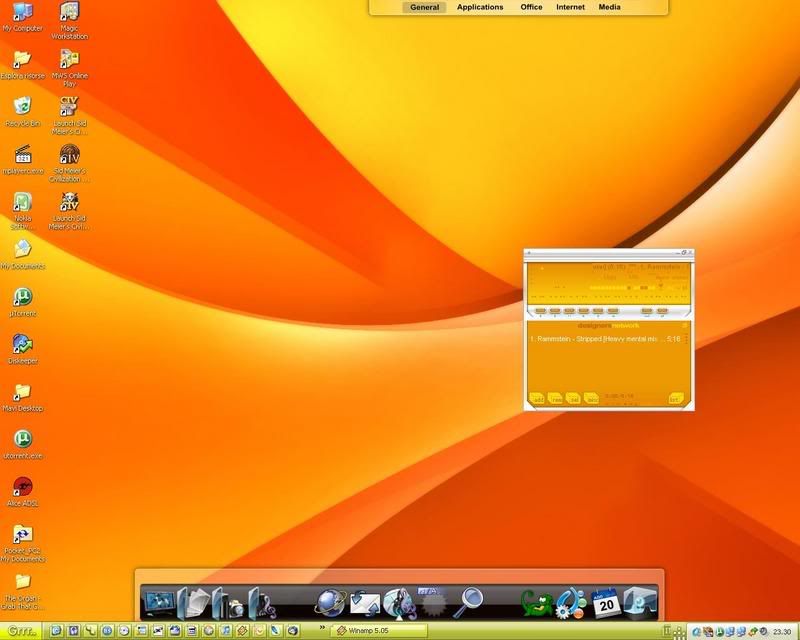Click the Winamp 5.05 taskbar button
This screenshot has width=800, height=640.
click(x=379, y=631)
